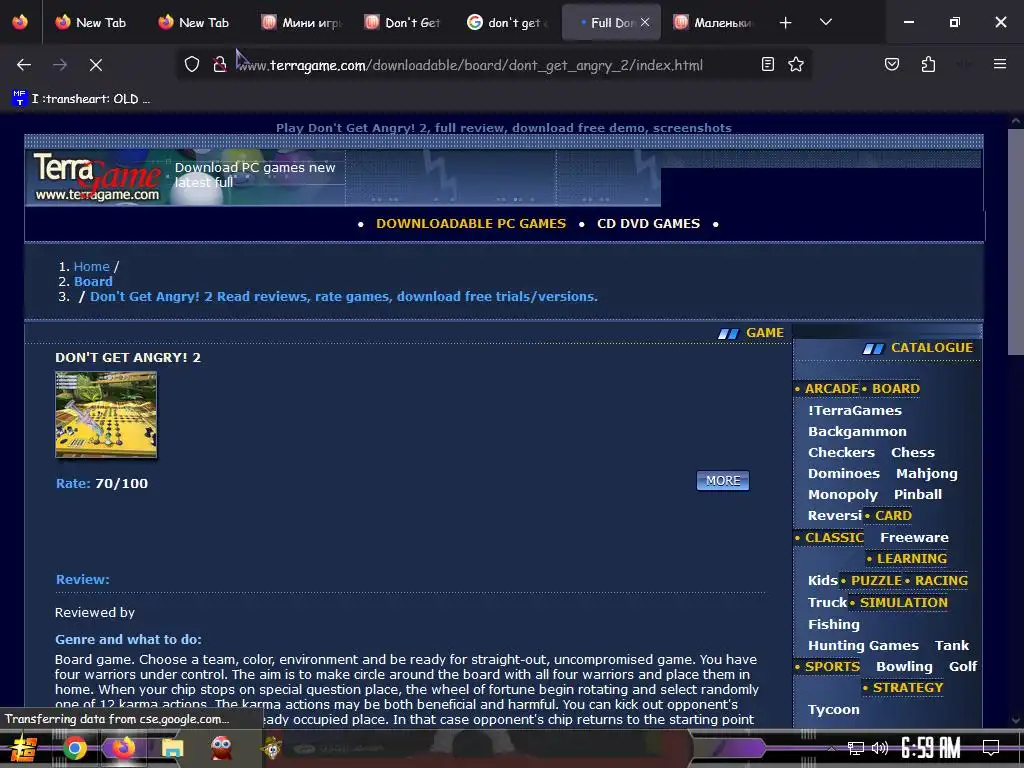Open Freeware catalogue link
Viewport: 1024px width, 768px height.
914,537
